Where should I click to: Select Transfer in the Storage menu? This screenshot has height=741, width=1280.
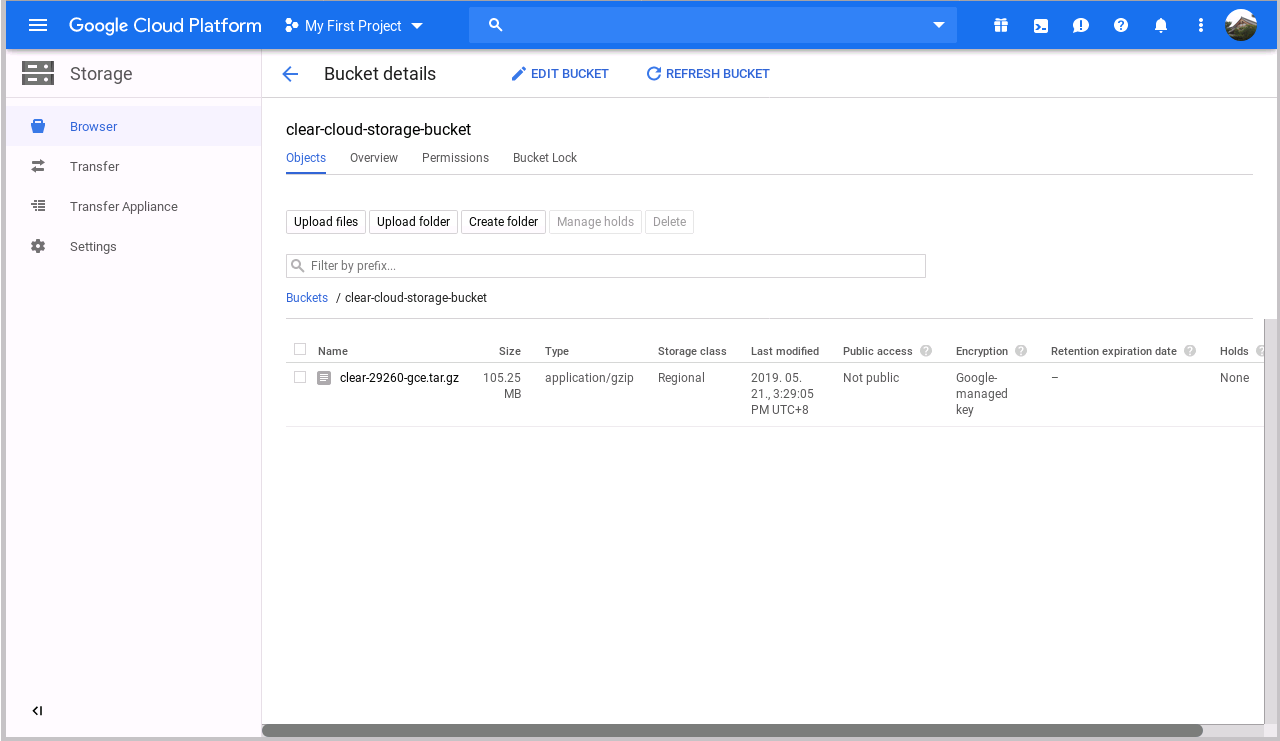coord(134,166)
